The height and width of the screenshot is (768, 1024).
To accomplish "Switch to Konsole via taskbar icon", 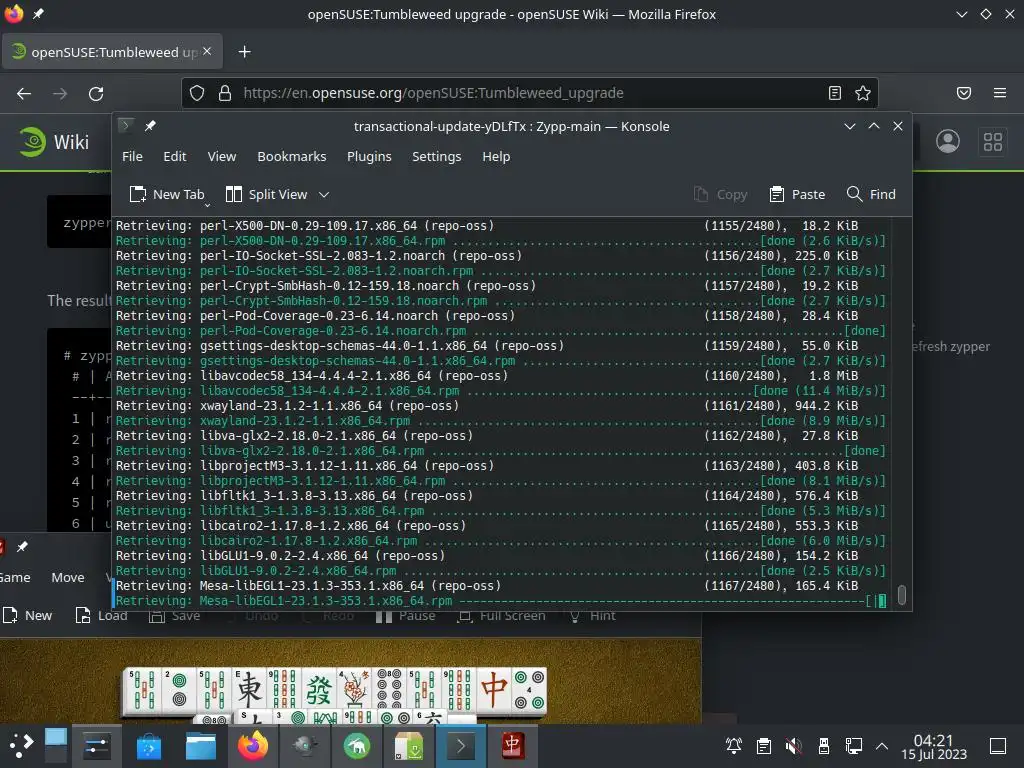I will (460, 745).
